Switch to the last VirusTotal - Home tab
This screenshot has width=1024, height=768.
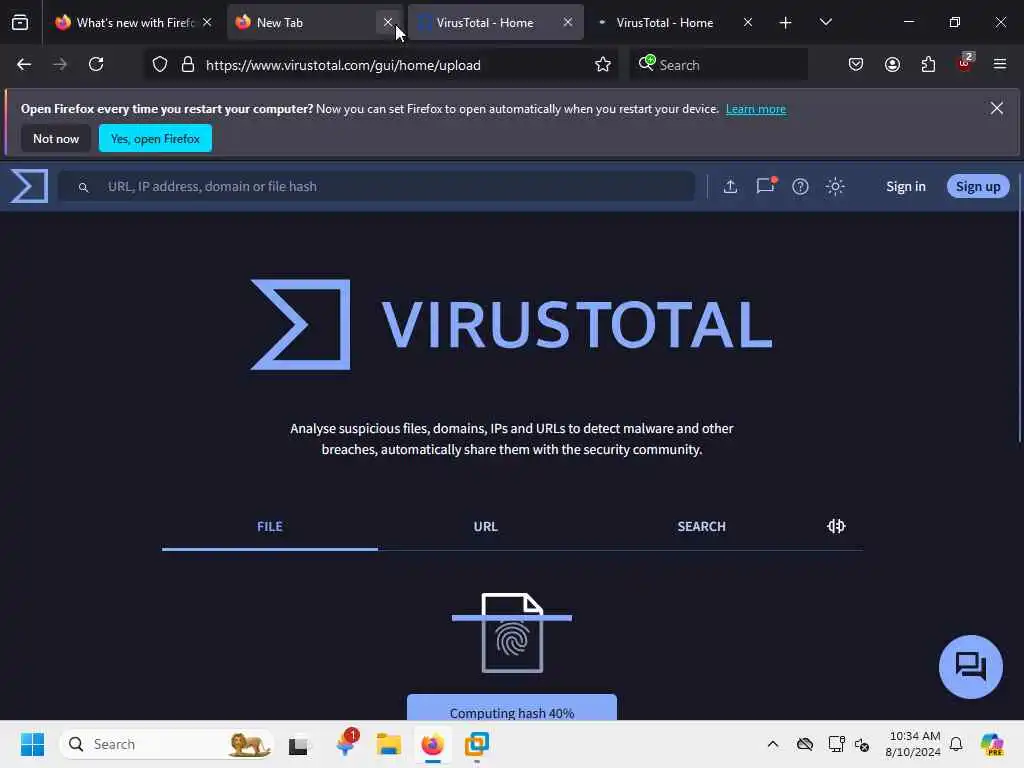click(x=675, y=23)
